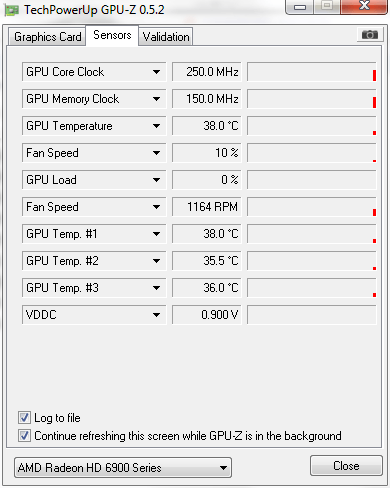Click the 1164 RPM fan speed value field
Image resolution: width=390 pixels, height=488 pixels.
click(x=207, y=207)
